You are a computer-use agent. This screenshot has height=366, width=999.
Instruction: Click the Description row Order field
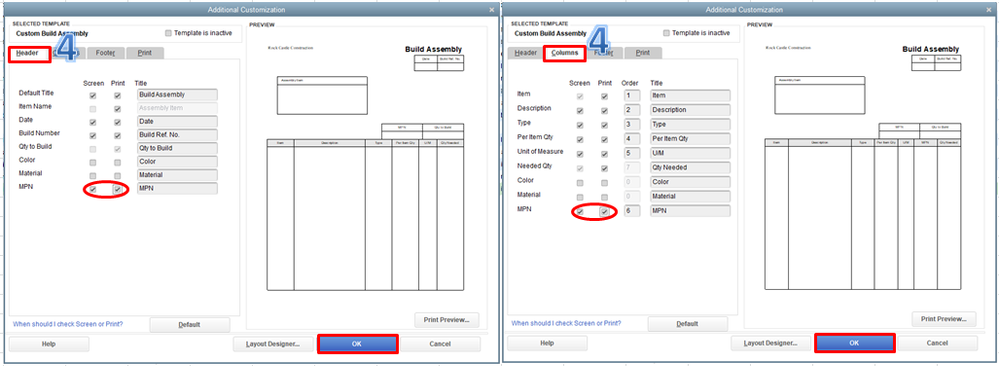coord(631,110)
